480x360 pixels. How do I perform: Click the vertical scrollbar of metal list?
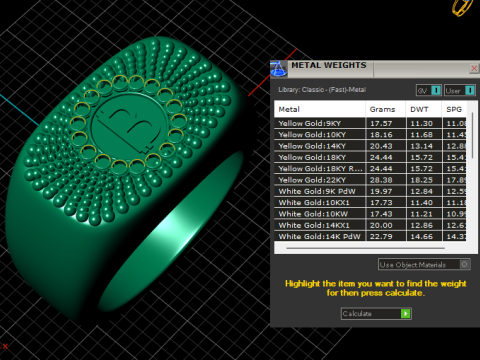coord(472,135)
